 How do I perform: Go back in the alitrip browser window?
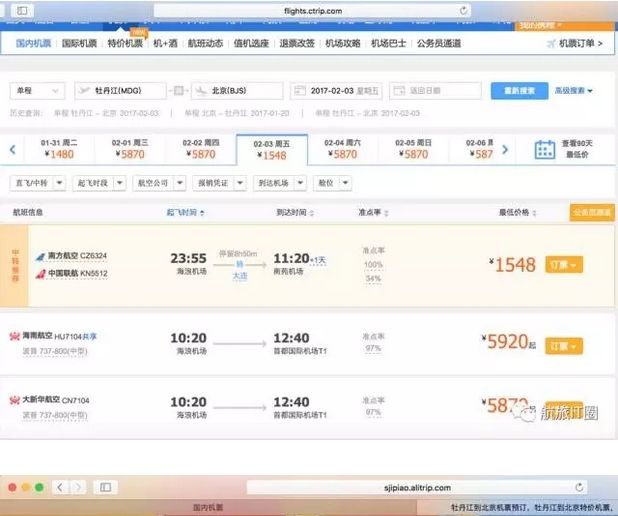tap(60, 488)
